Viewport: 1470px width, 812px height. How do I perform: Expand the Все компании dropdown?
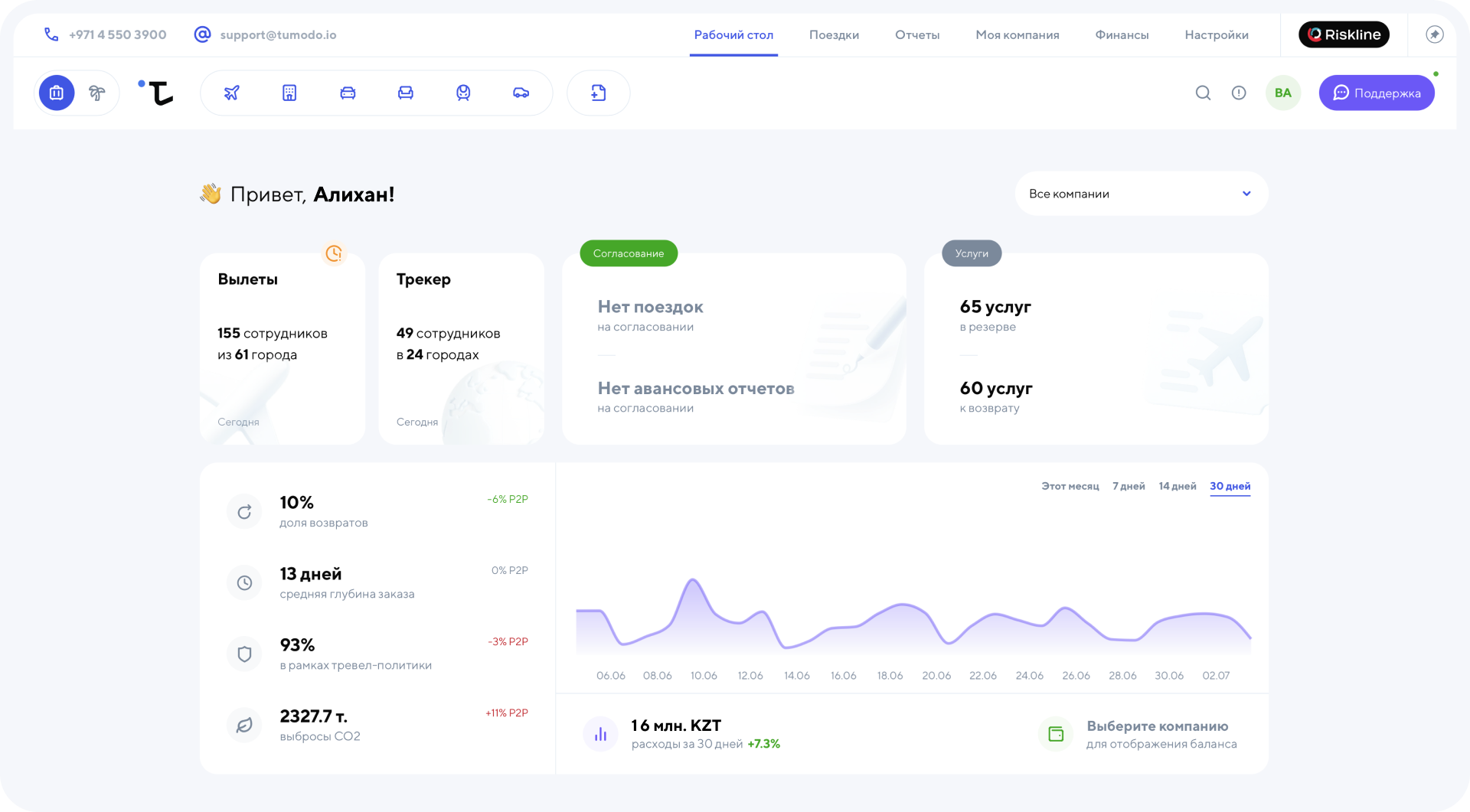point(1142,194)
